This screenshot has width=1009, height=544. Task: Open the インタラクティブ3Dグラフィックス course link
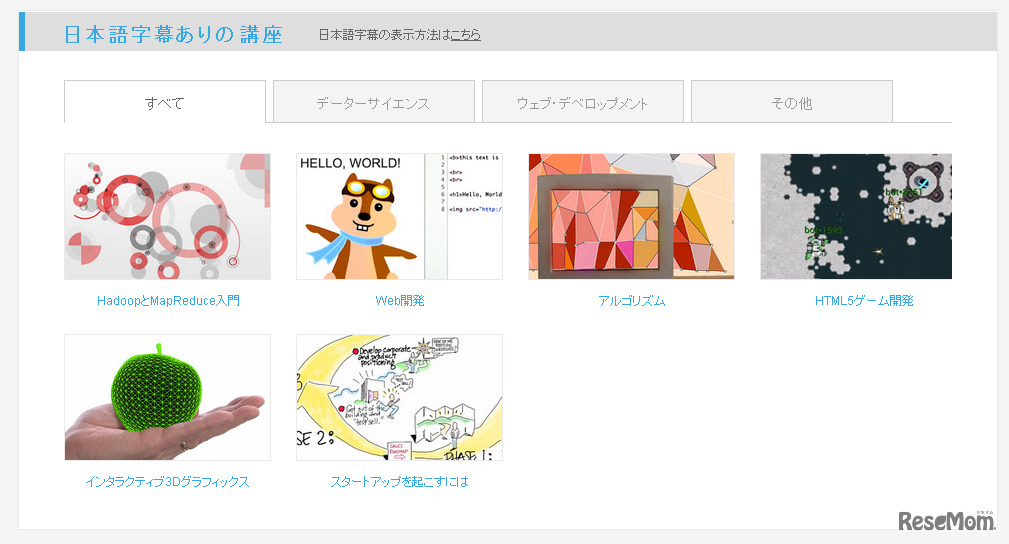click(167, 482)
